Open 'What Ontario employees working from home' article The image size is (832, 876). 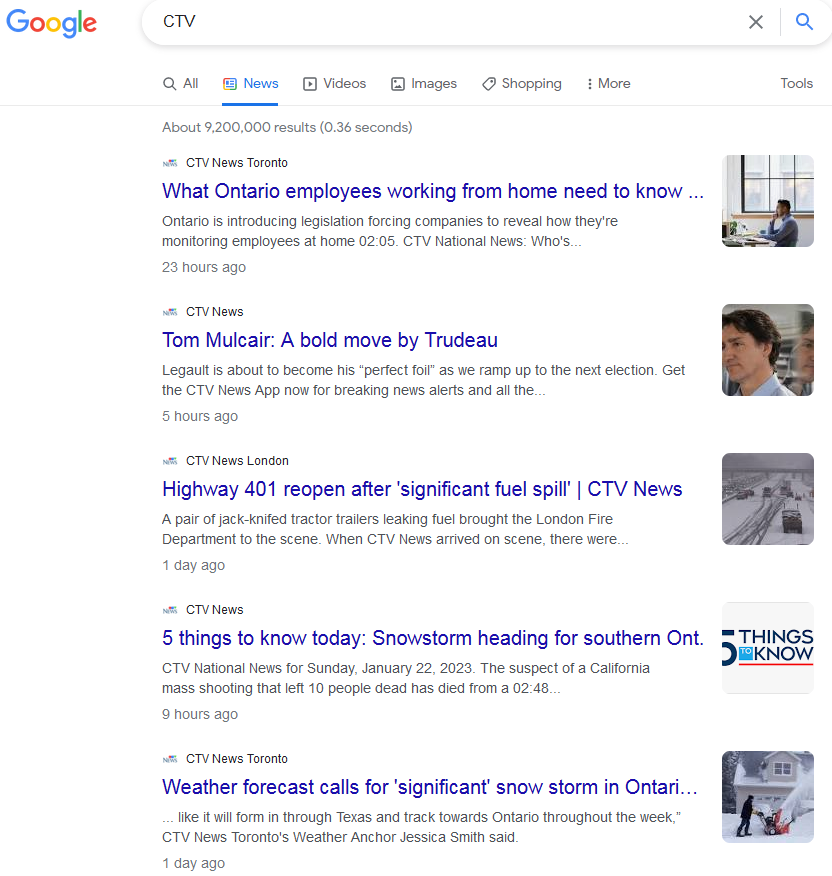tap(433, 191)
